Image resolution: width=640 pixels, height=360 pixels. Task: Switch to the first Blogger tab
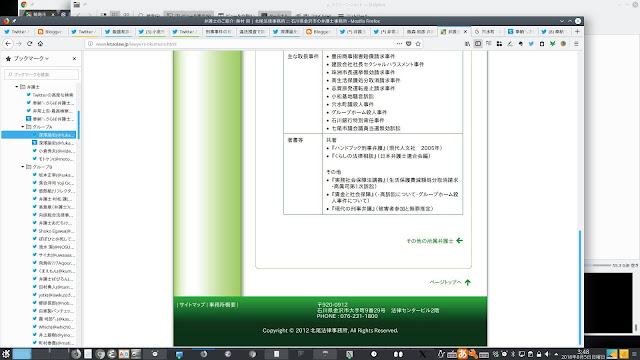[50, 31]
